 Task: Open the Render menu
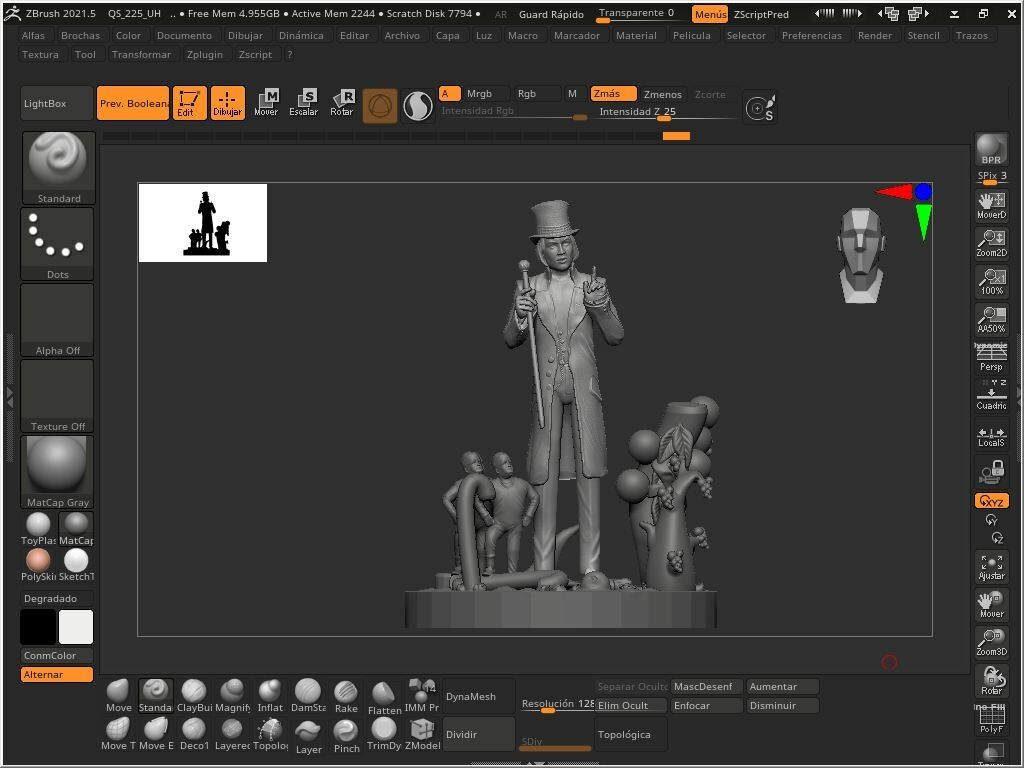click(x=874, y=35)
